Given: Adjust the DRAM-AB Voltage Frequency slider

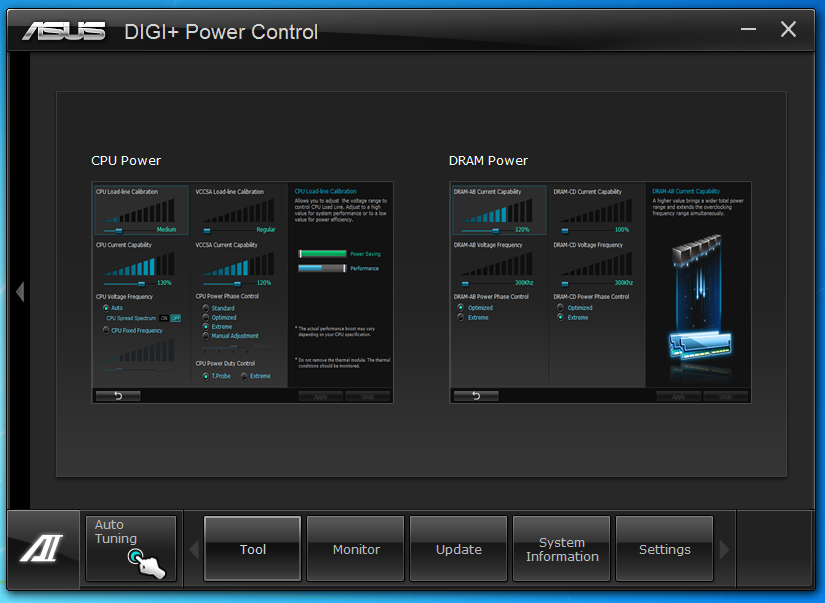Looking at the screenshot, I should (465, 284).
